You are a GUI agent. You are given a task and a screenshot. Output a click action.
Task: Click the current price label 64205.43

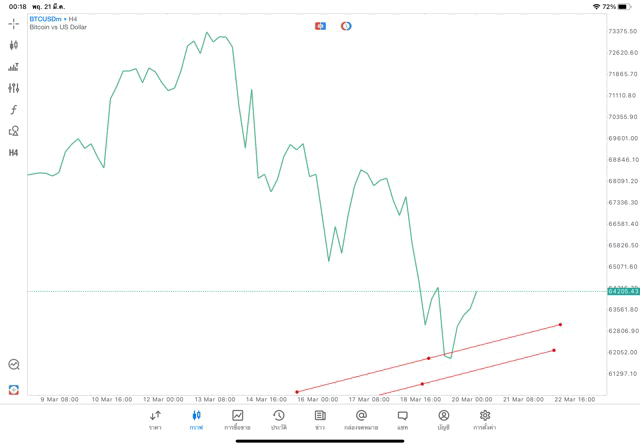[622, 291]
